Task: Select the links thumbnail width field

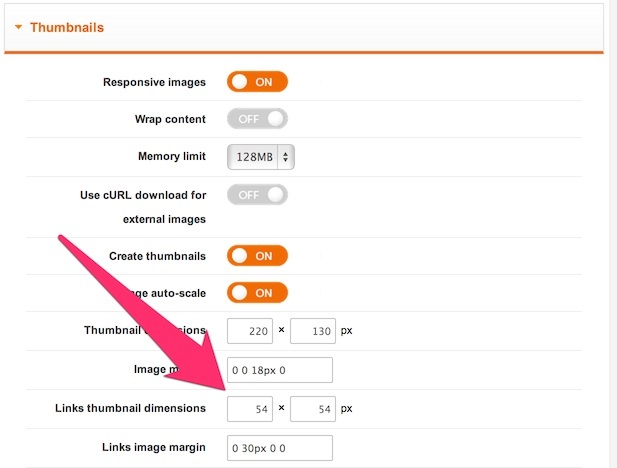Action: [x=250, y=408]
